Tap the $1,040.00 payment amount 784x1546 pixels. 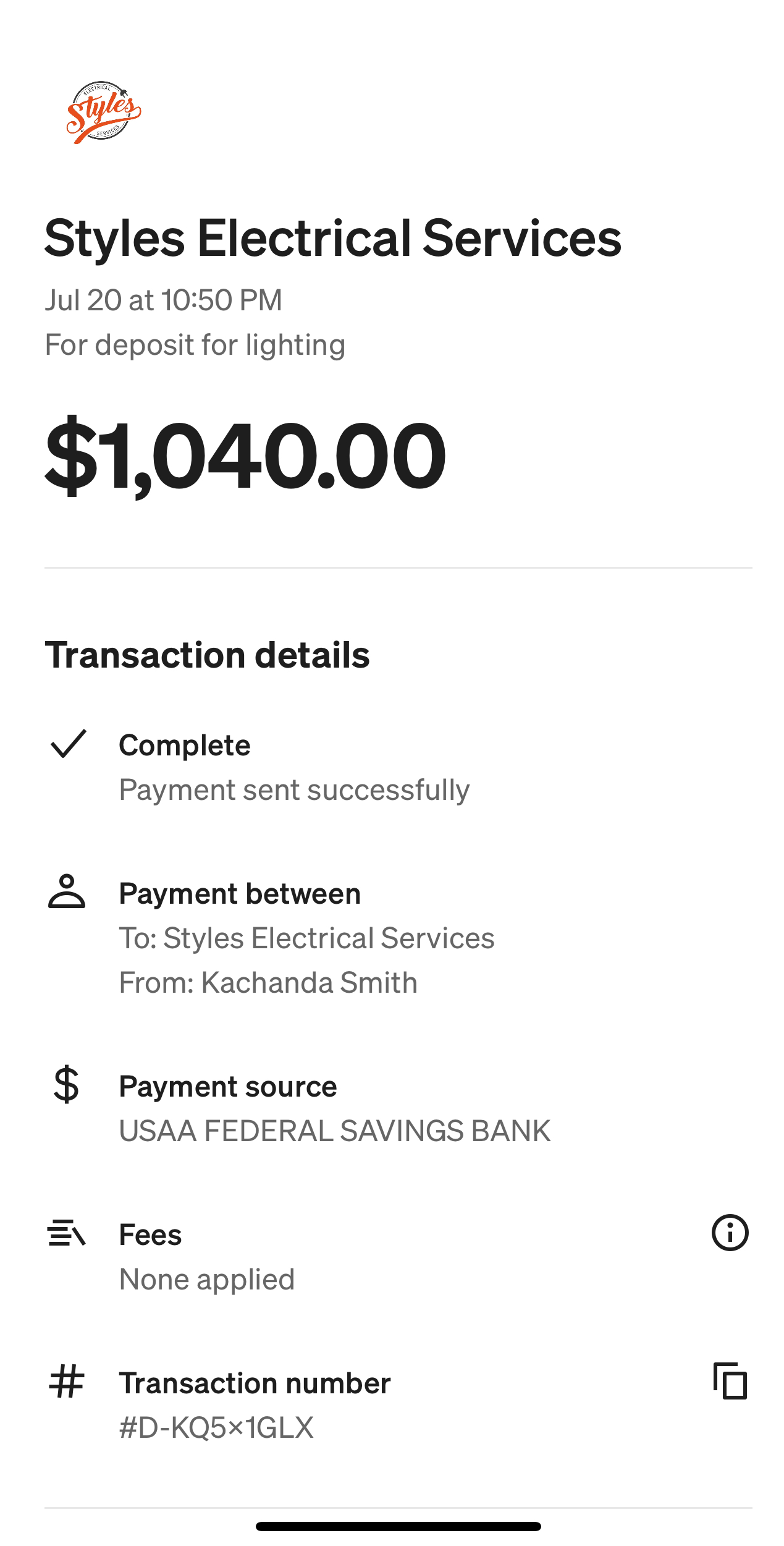[x=245, y=456]
